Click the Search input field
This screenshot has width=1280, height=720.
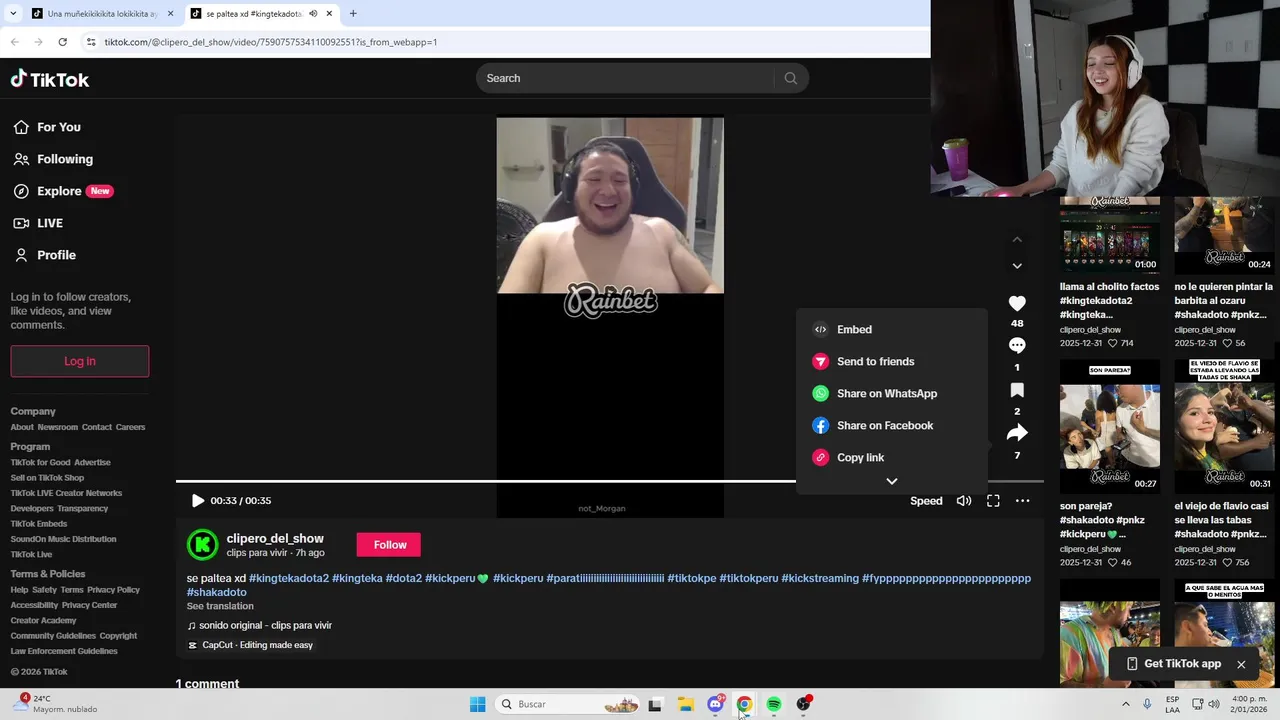624,78
